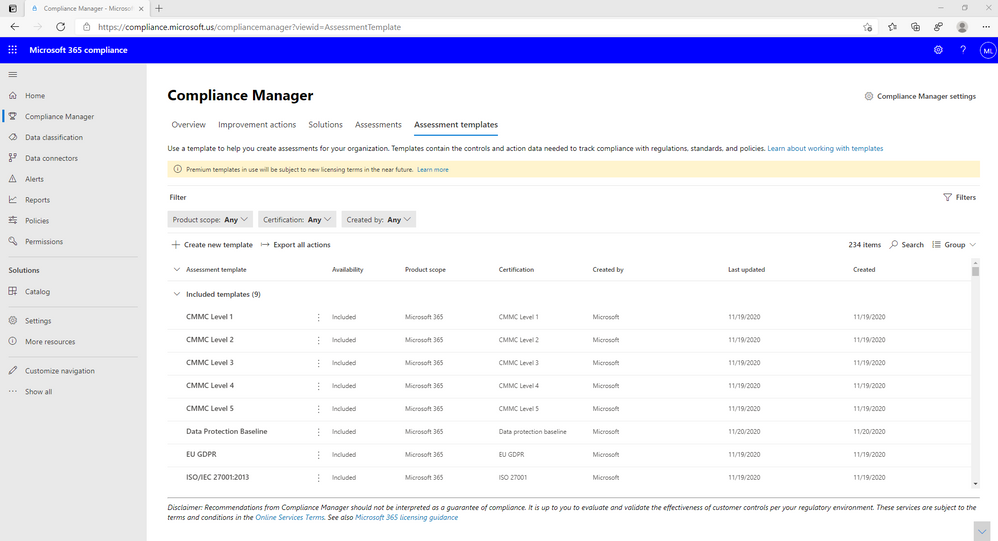Click the bottom-right page chevron button
This screenshot has height=541, width=998.
(x=982, y=531)
